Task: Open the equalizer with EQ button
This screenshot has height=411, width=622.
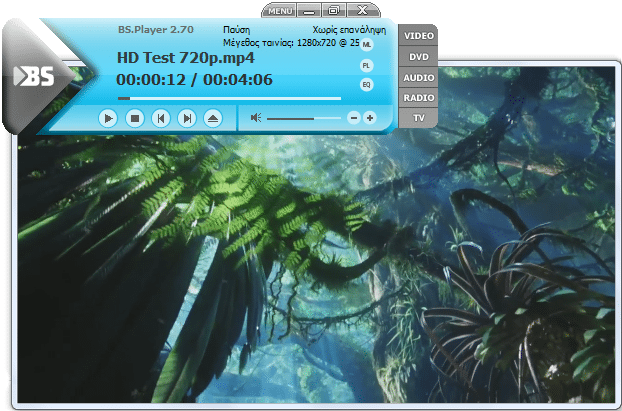Action: coord(367,85)
